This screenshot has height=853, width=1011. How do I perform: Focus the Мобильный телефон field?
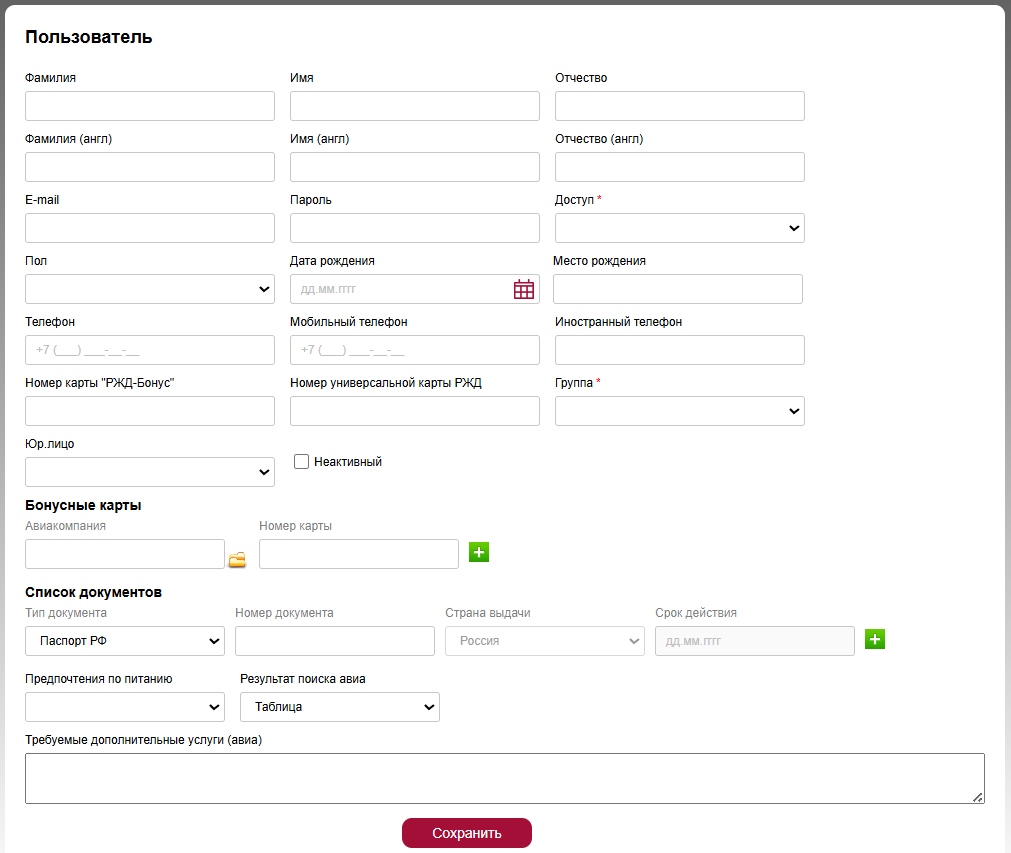[415, 350]
